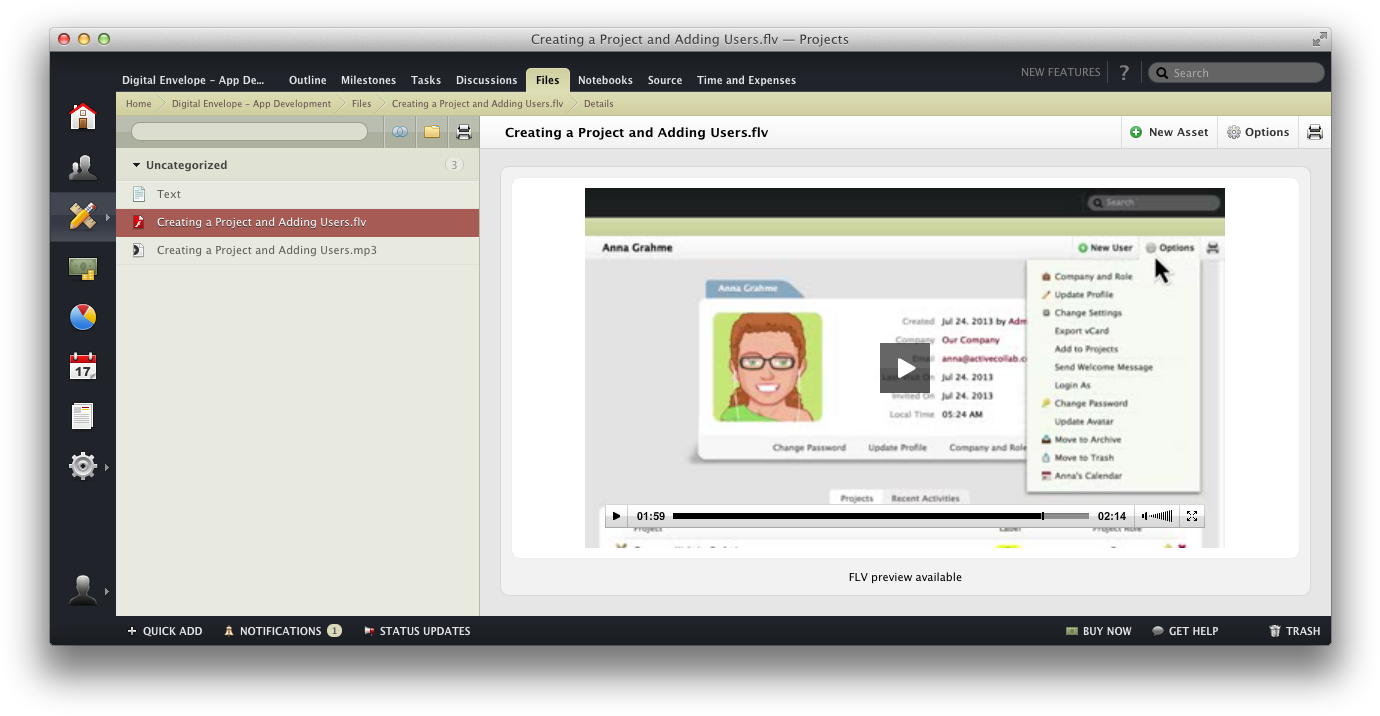The height and width of the screenshot is (716, 1380).
Task: Open TRASH in the bottom bar
Action: (1294, 631)
